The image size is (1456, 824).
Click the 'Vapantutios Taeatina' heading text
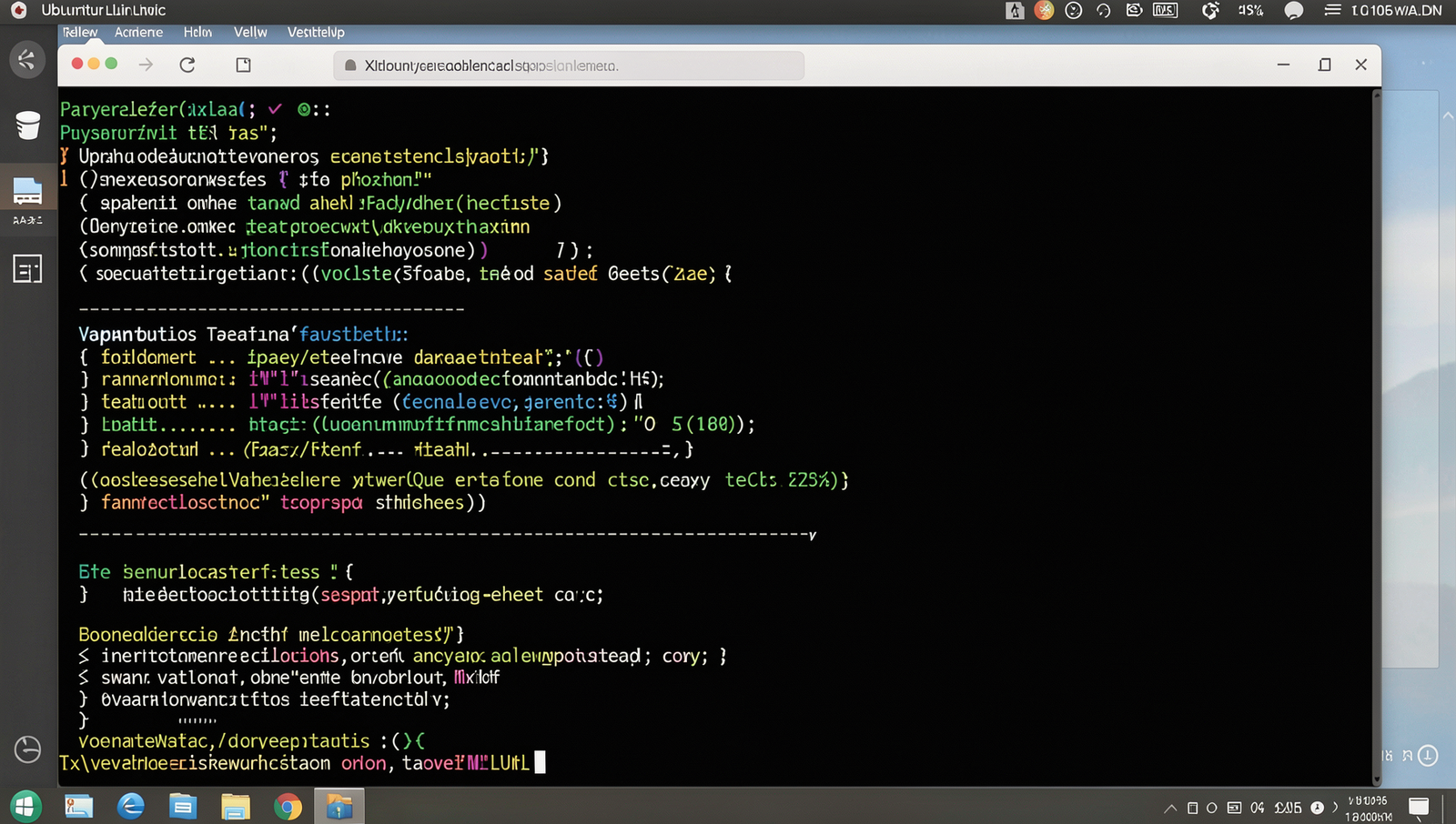point(183,334)
